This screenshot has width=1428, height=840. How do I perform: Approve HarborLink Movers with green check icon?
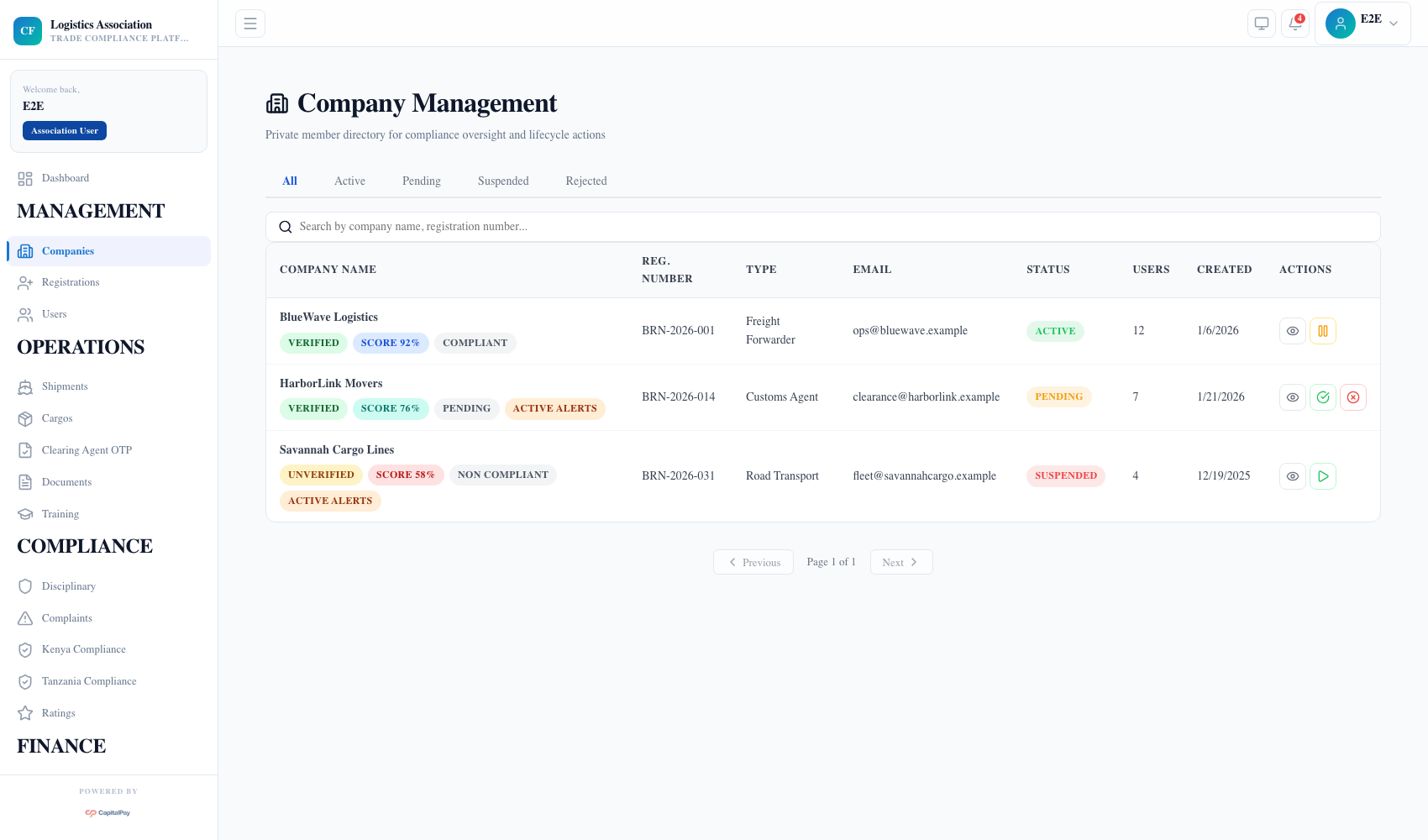1323,397
